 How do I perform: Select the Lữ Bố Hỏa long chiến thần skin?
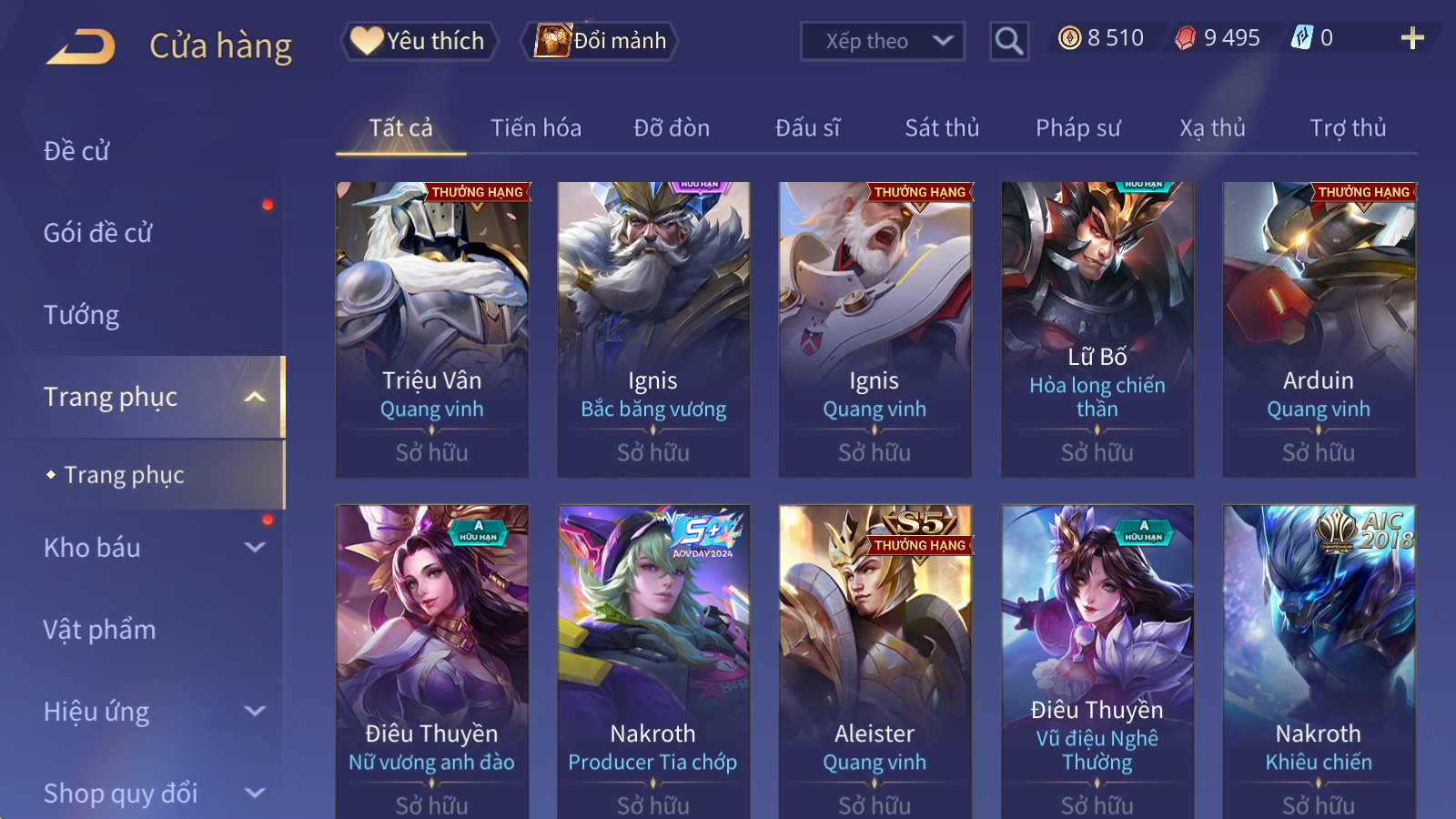(x=1097, y=329)
